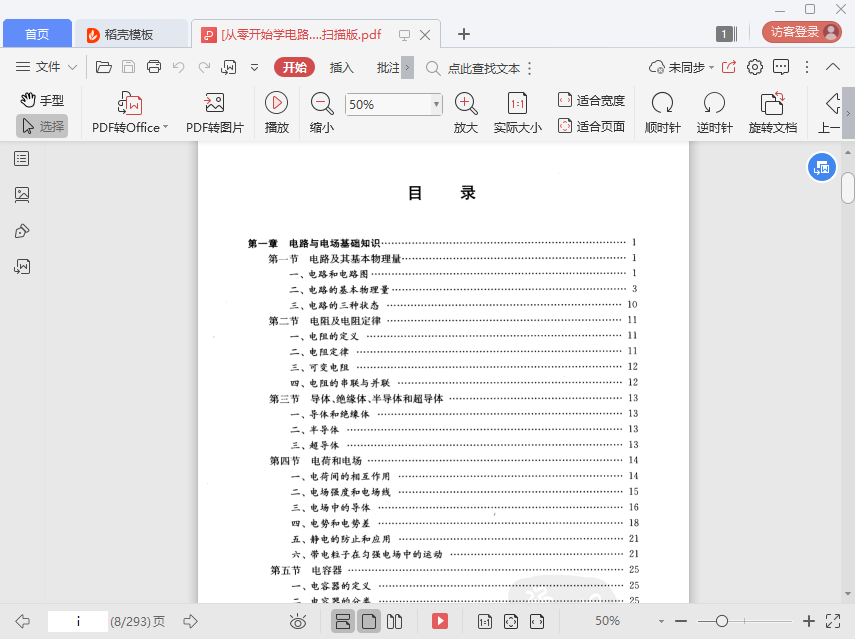Image resolution: width=855 pixels, height=639 pixels.
Task: Open the window count badge icon
Action: click(x=726, y=34)
